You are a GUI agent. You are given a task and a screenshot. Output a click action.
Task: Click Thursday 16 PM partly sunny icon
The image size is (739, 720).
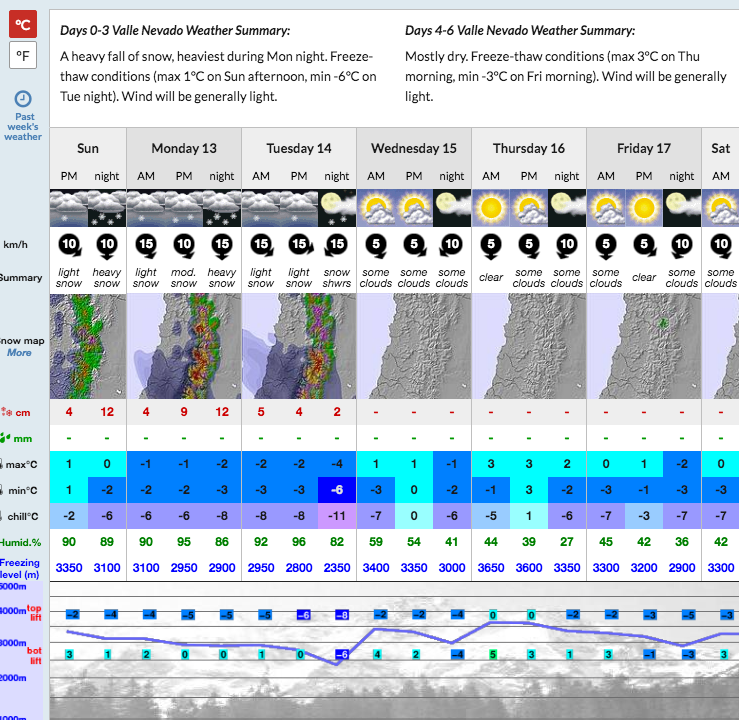529,208
